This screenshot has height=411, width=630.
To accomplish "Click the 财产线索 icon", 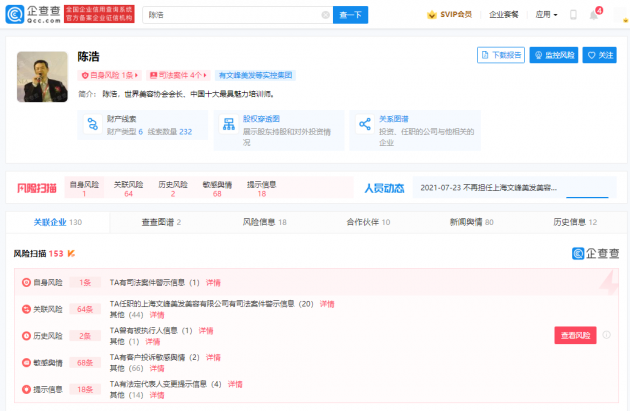I will tap(93, 124).
